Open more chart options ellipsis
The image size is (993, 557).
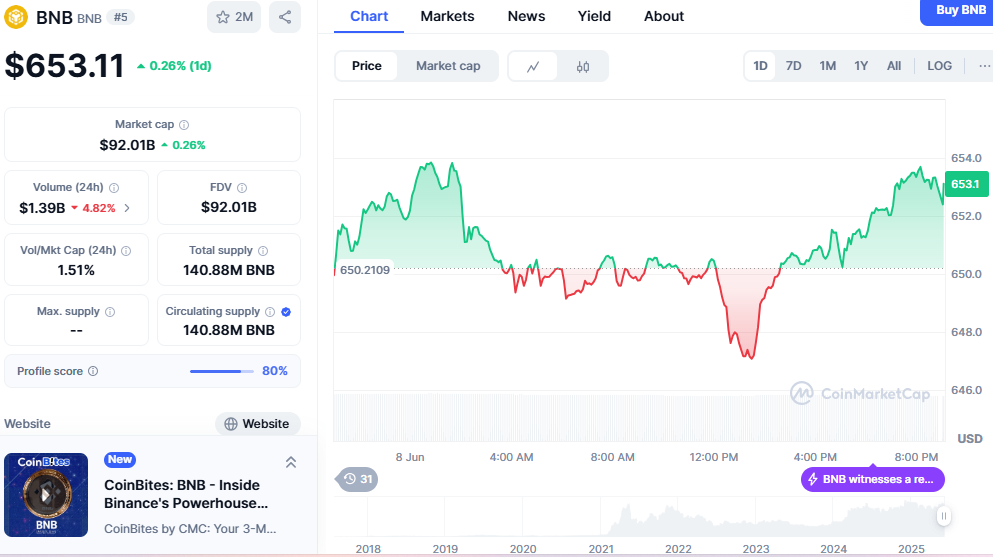tap(984, 66)
